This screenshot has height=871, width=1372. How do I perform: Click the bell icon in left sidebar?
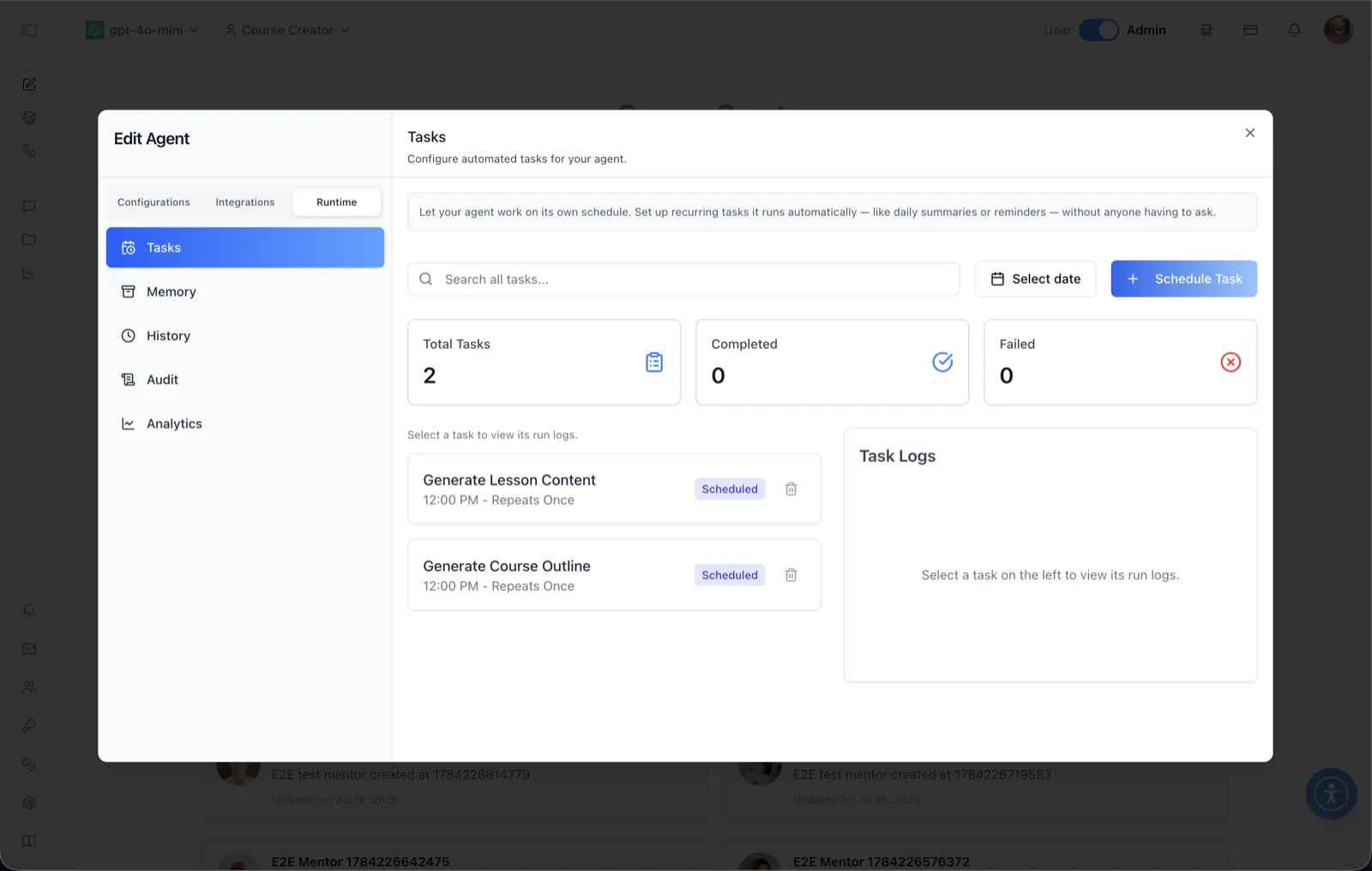[x=29, y=610]
